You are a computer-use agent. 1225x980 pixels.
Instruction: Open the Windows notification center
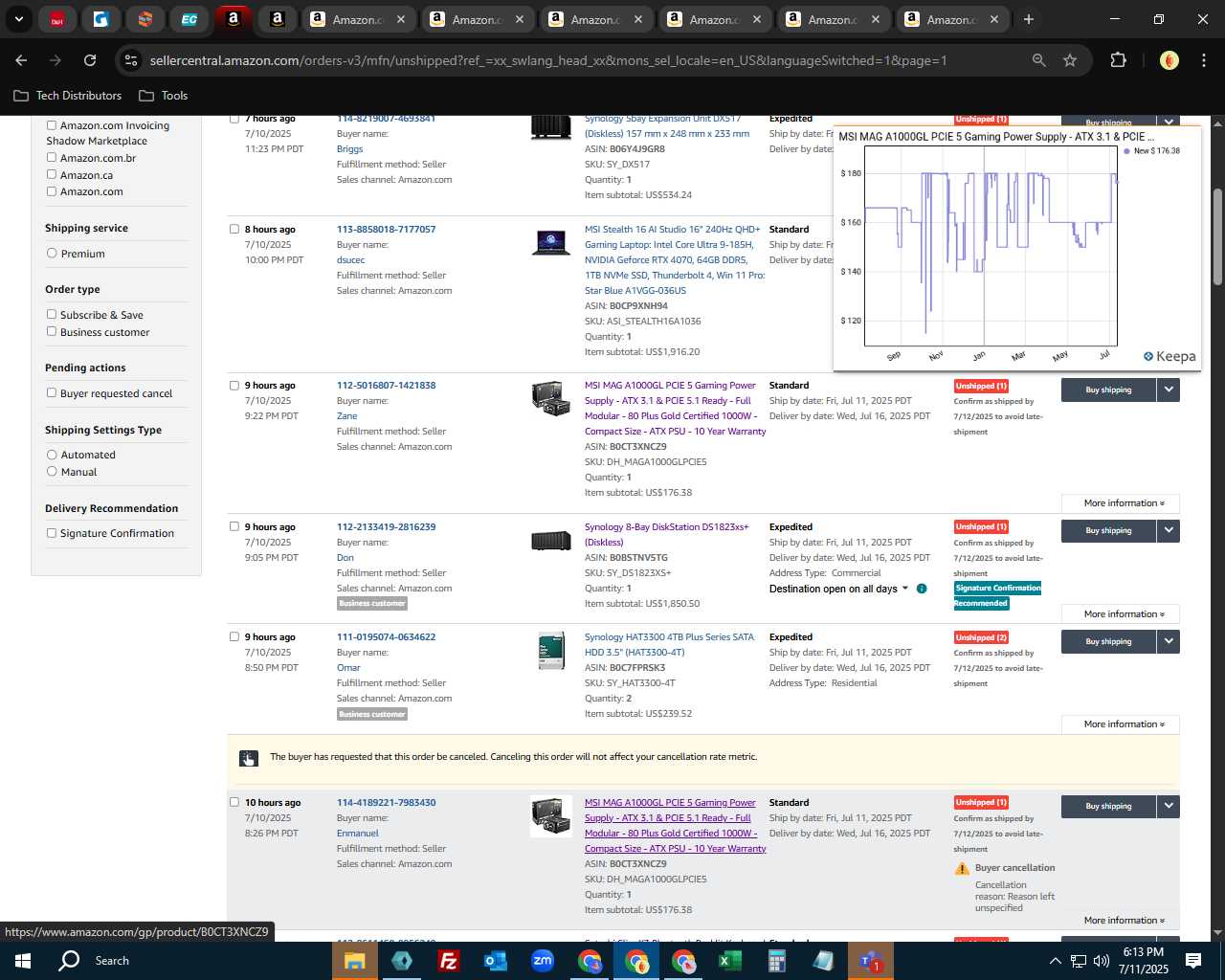[1193, 961]
